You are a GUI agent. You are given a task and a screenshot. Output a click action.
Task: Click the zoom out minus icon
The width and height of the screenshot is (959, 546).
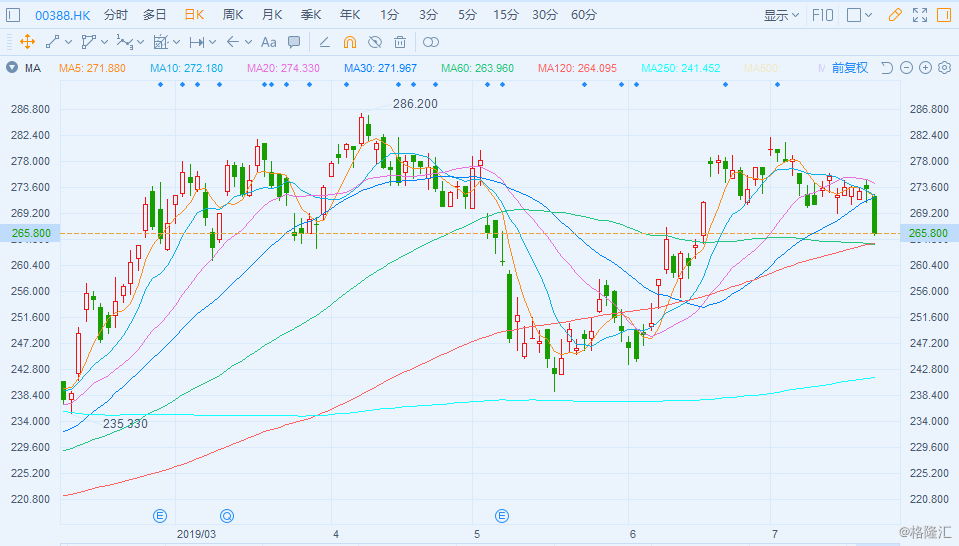click(x=906, y=68)
